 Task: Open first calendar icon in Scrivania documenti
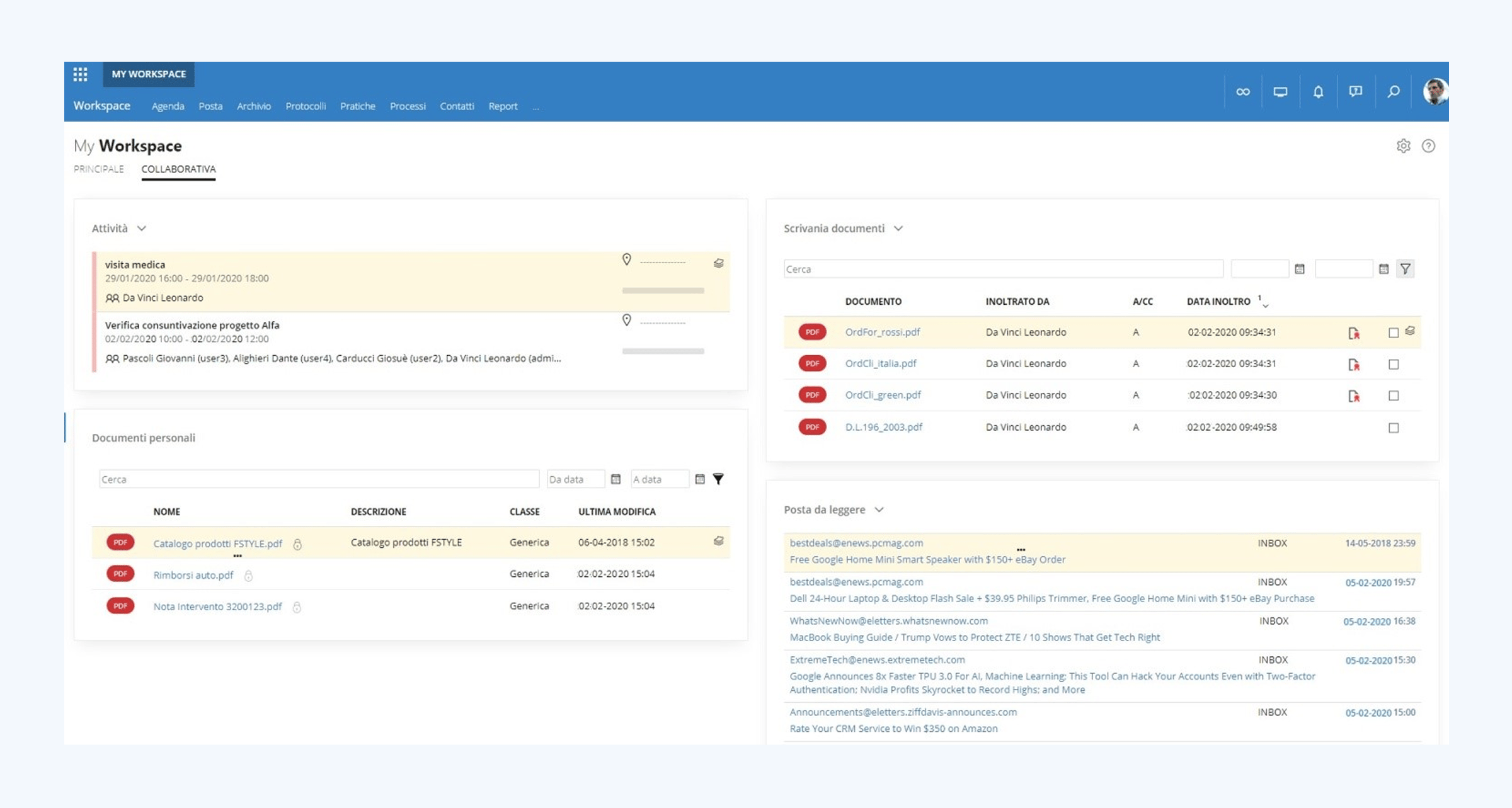1299,269
